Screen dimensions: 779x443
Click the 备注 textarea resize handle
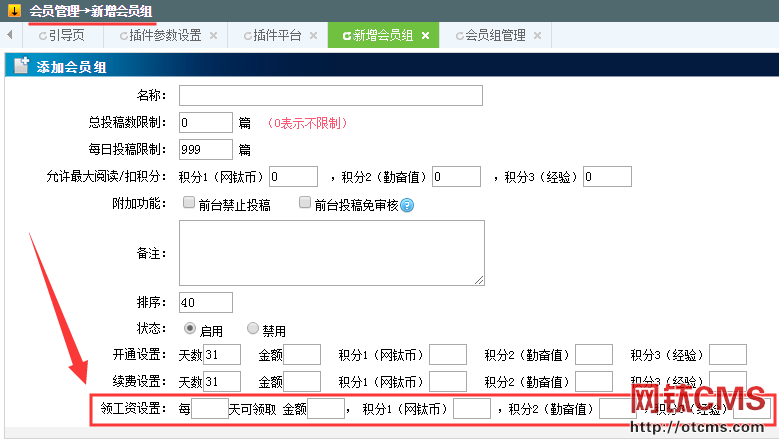click(x=479, y=280)
